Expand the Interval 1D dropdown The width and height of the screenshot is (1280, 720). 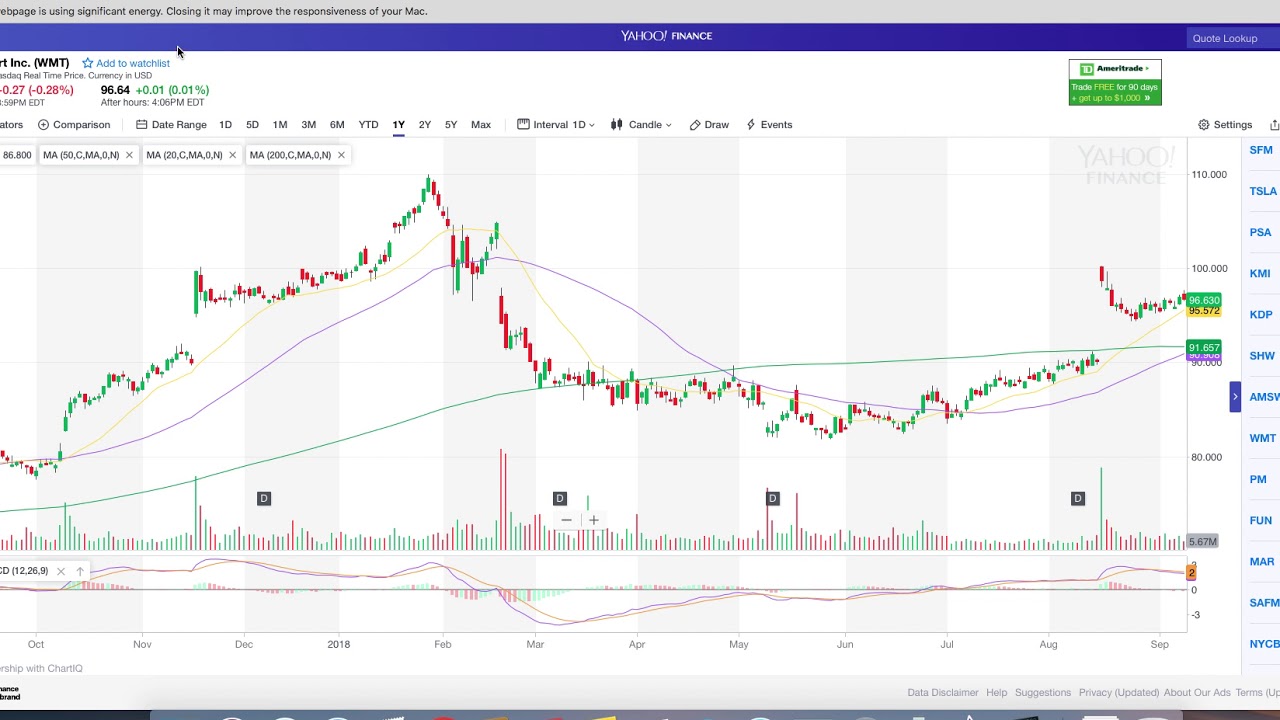tap(556, 125)
